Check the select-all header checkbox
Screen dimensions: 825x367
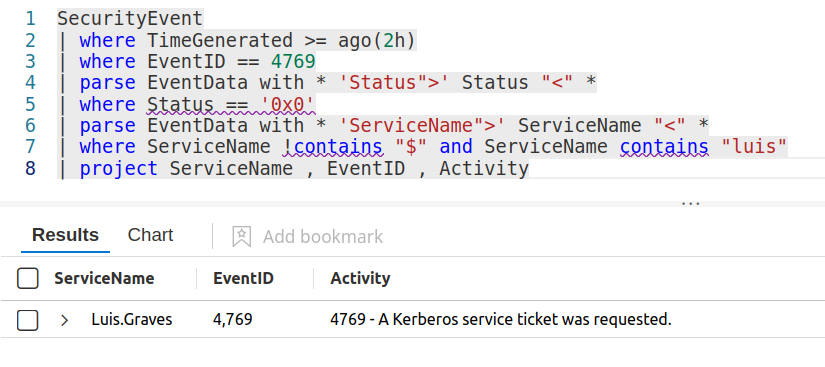click(27, 278)
